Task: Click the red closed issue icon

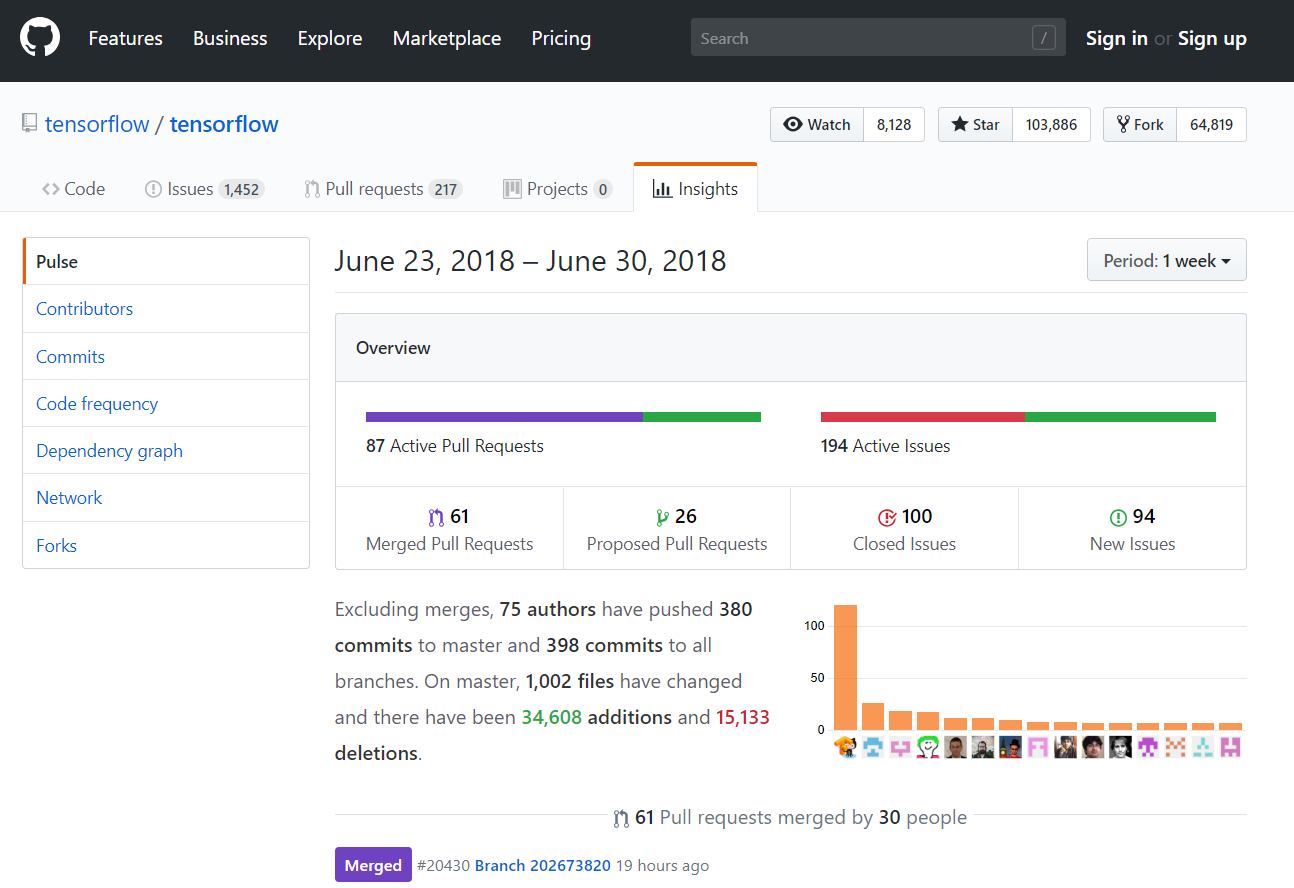Action: coord(887,517)
